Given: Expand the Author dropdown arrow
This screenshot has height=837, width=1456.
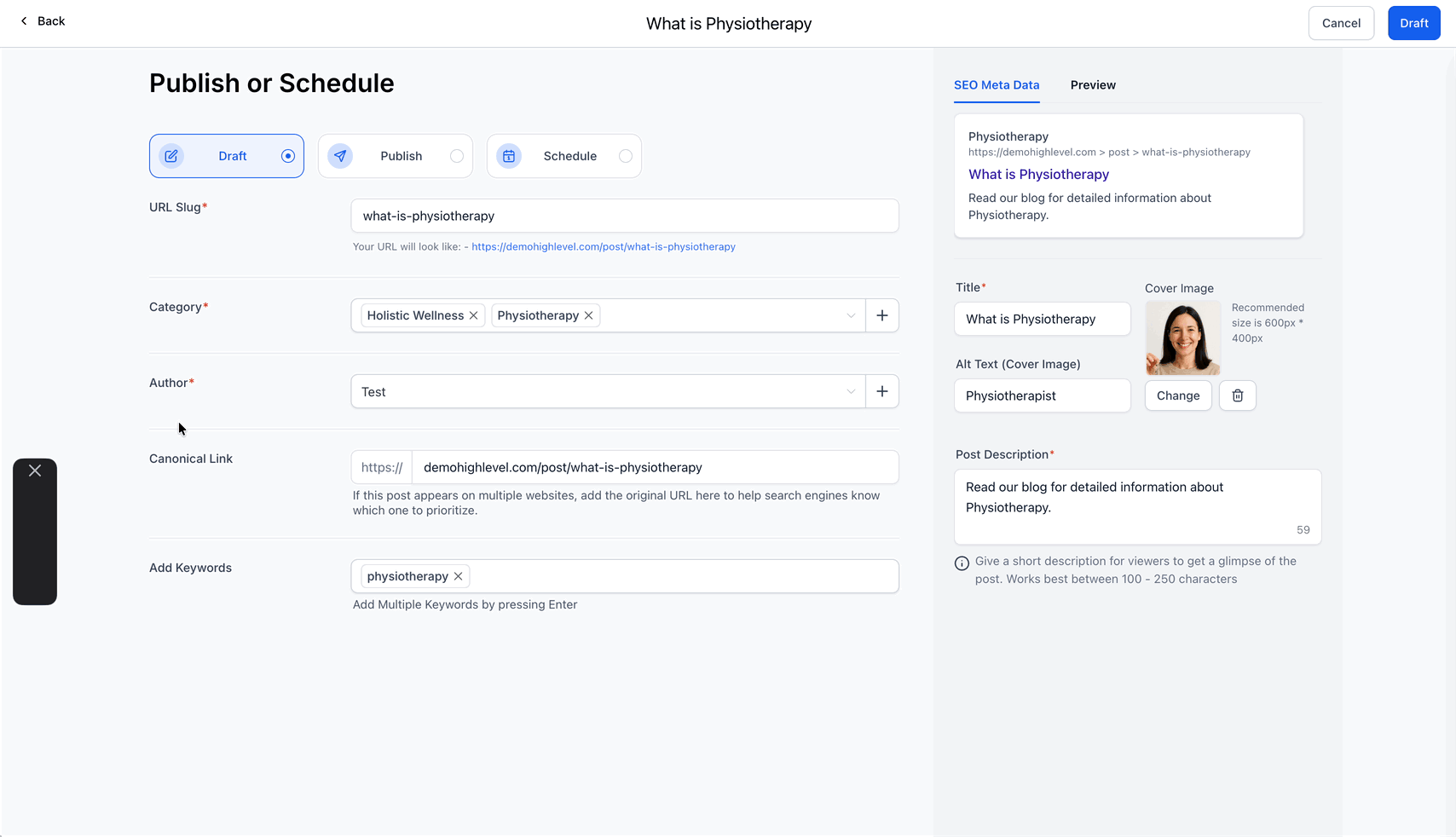Looking at the screenshot, I should click(851, 391).
